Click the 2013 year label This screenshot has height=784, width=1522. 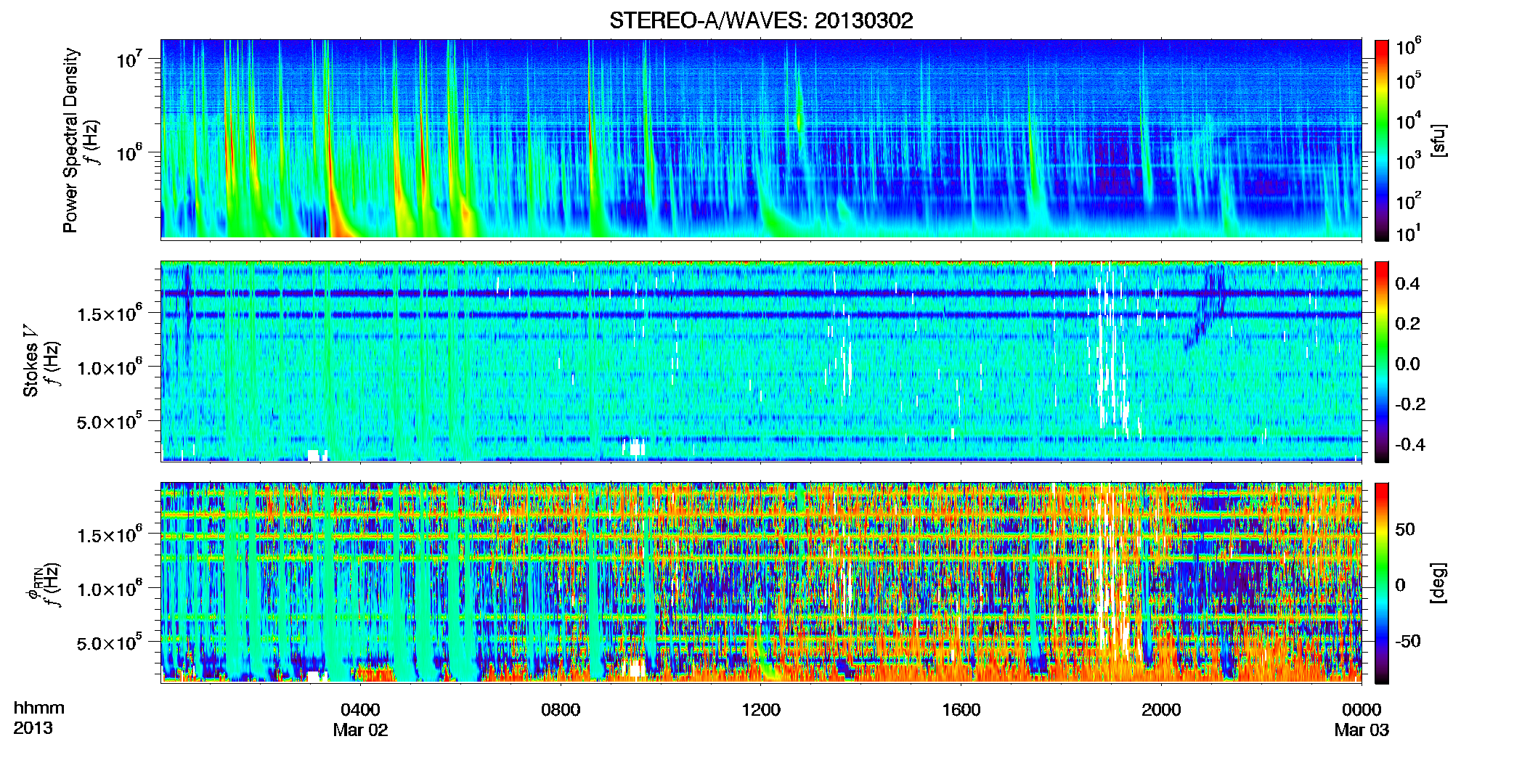(x=33, y=727)
